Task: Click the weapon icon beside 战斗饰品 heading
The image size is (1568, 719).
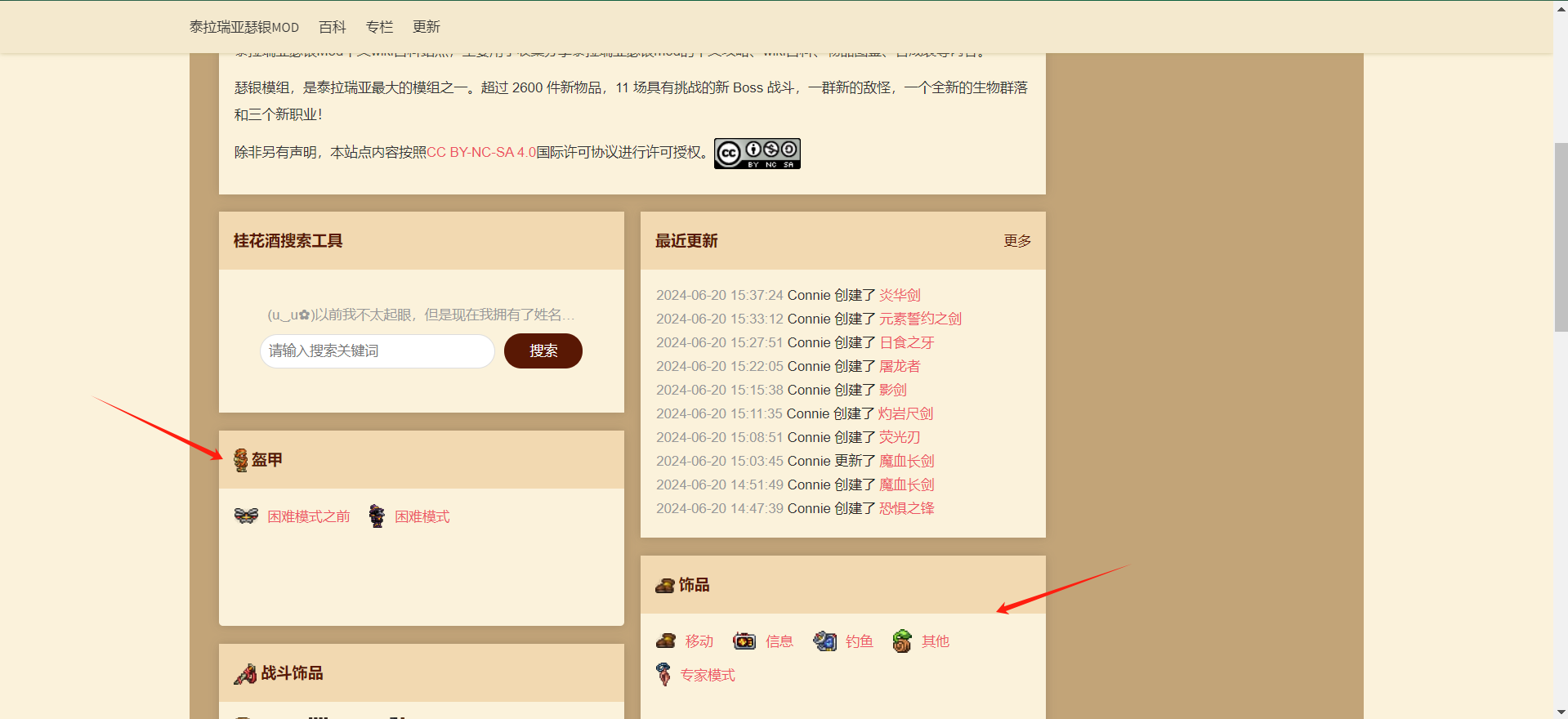Action: 245,674
